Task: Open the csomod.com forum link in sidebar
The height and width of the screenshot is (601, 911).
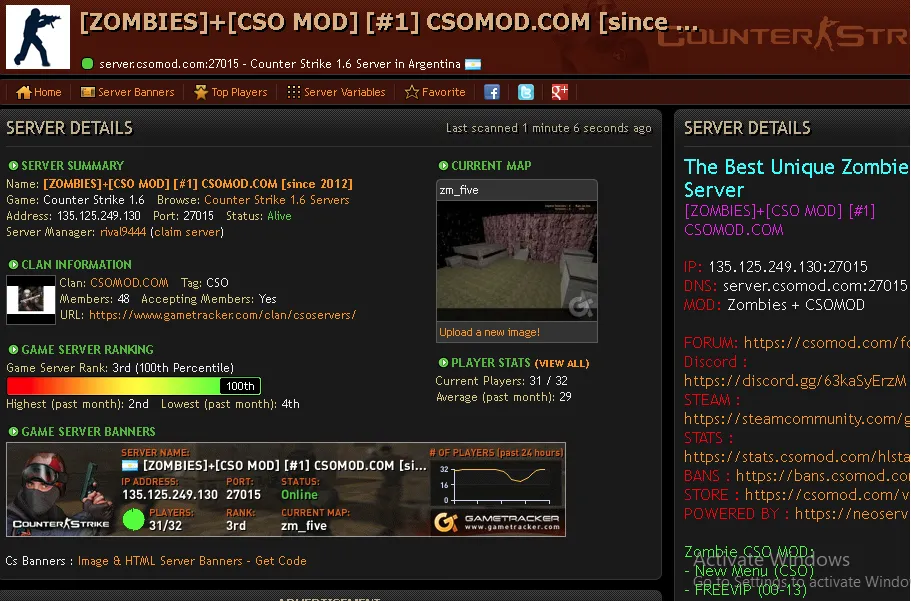Action: [x=827, y=343]
